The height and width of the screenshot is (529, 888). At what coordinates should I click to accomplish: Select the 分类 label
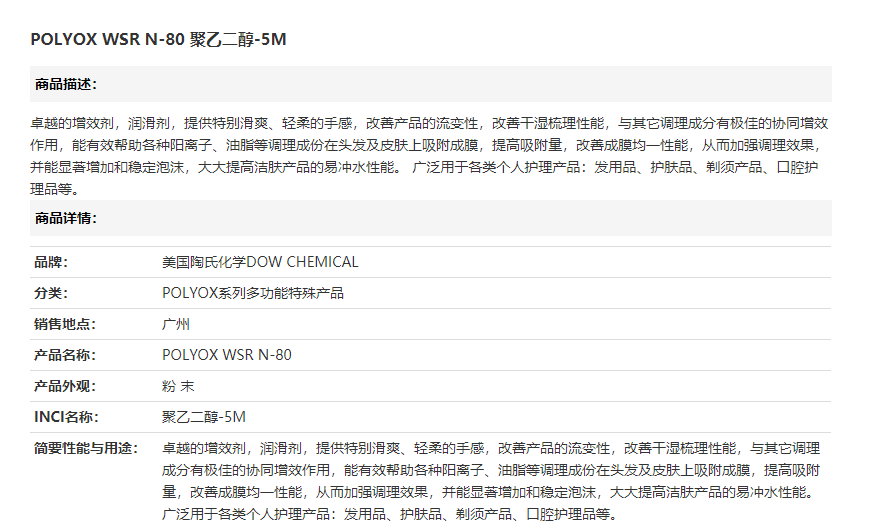point(51,293)
